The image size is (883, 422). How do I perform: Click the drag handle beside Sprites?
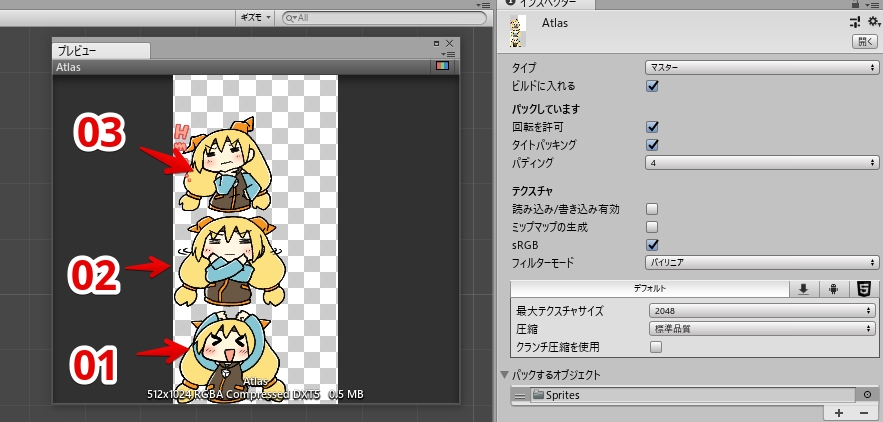(x=520, y=396)
